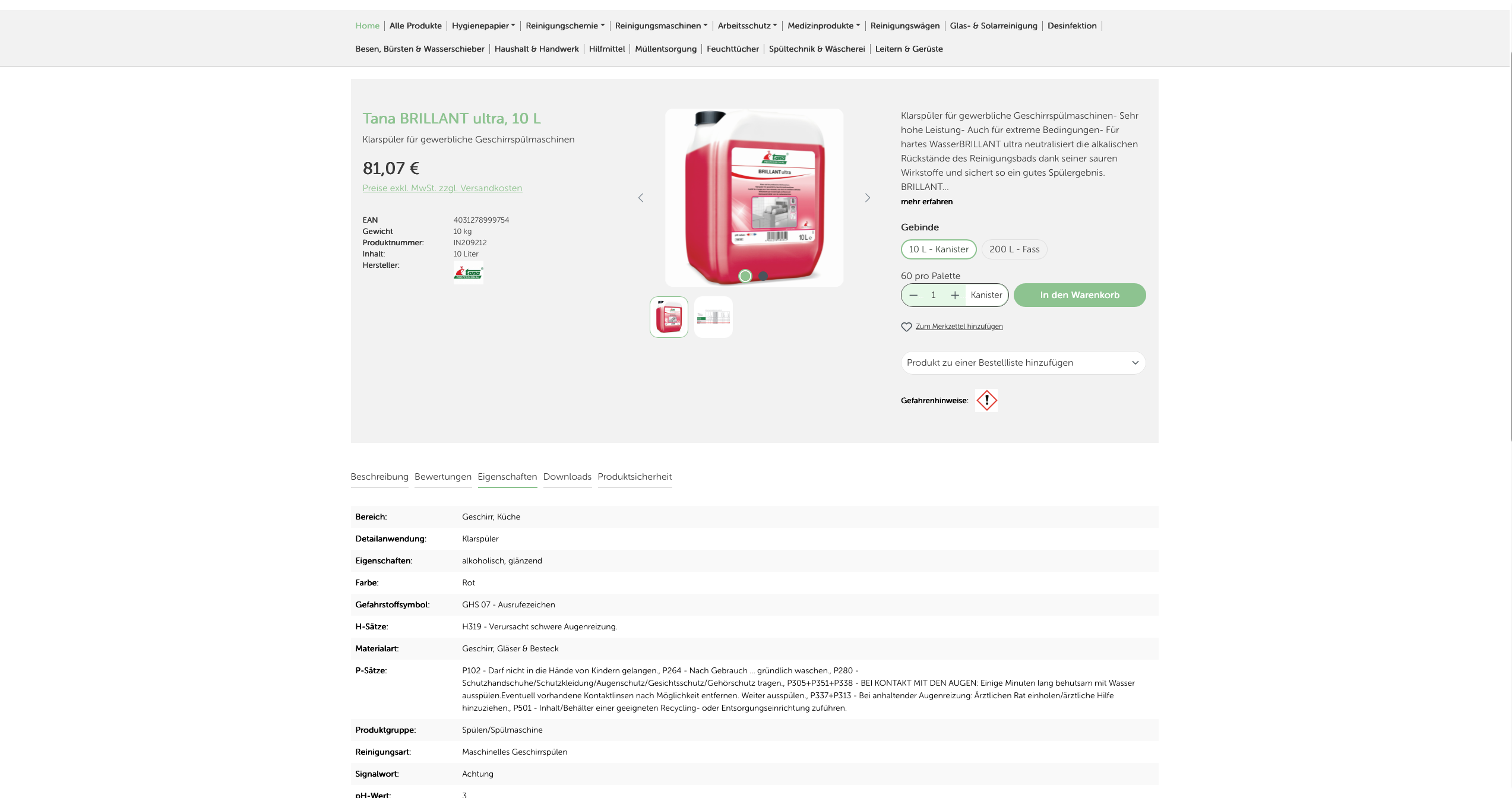
Task: Expand the Reinigungsmaschinen menu
Action: point(661,26)
